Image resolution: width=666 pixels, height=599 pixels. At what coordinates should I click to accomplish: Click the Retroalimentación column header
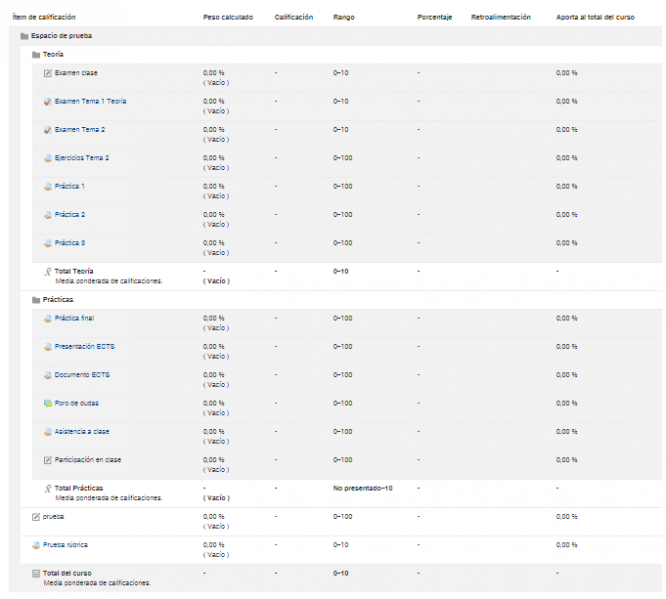click(501, 17)
